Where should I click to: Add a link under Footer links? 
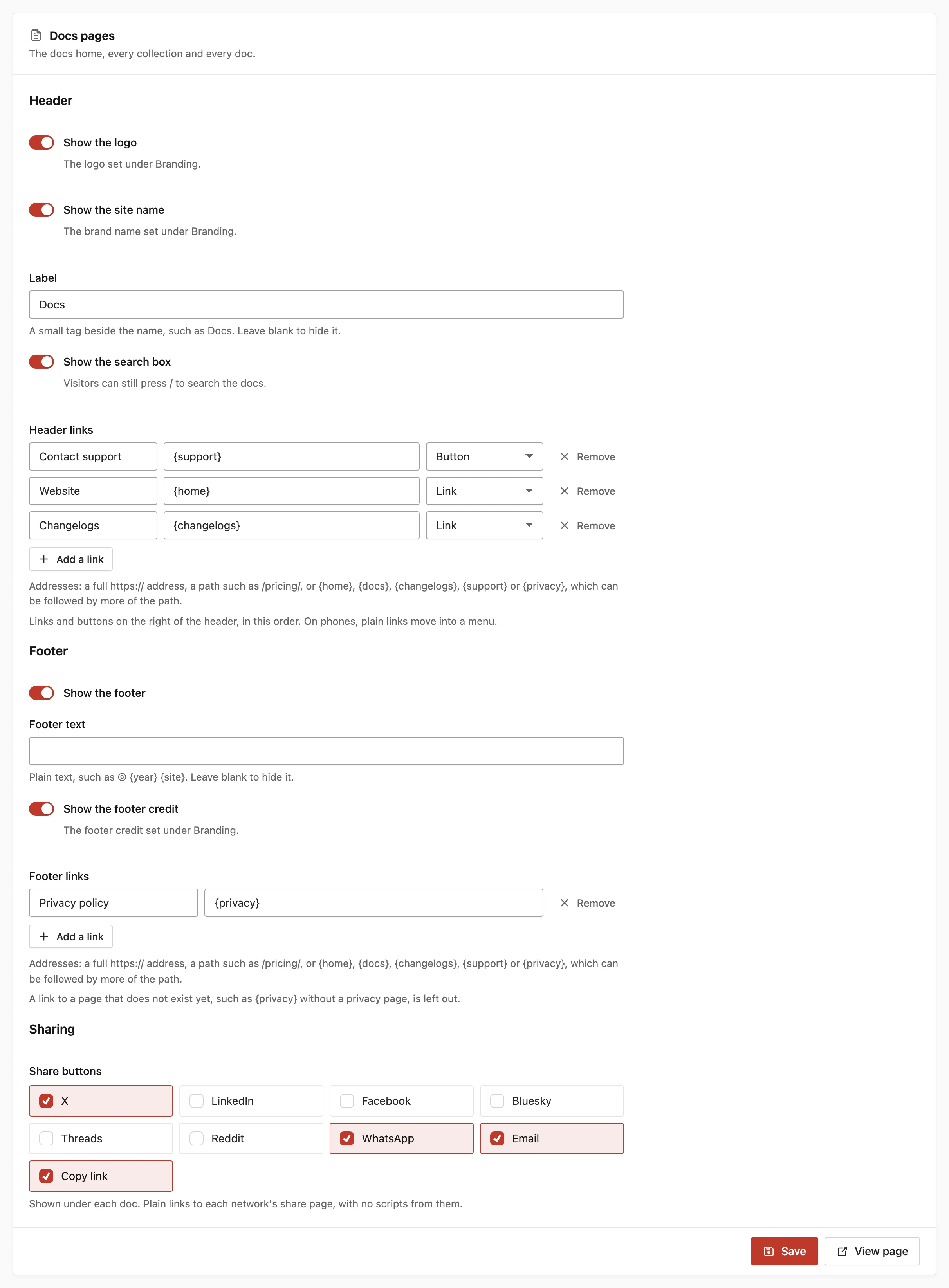coord(70,936)
